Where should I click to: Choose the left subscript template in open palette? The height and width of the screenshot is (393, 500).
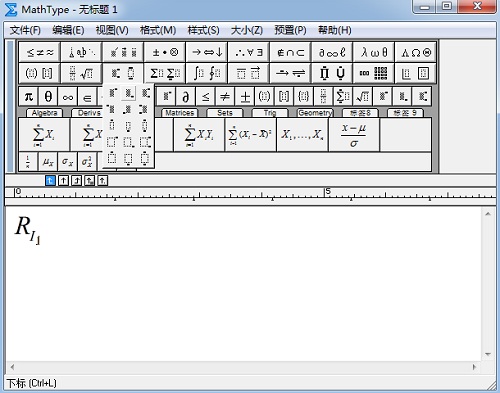[128, 109]
